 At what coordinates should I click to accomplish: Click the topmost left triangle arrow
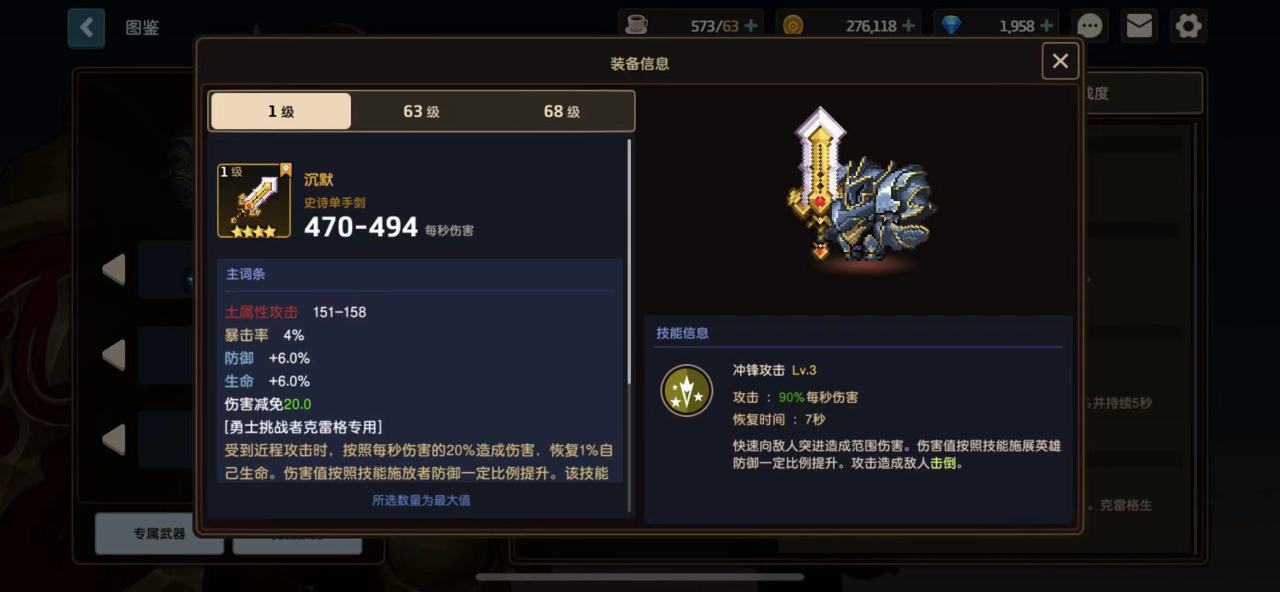[114, 269]
